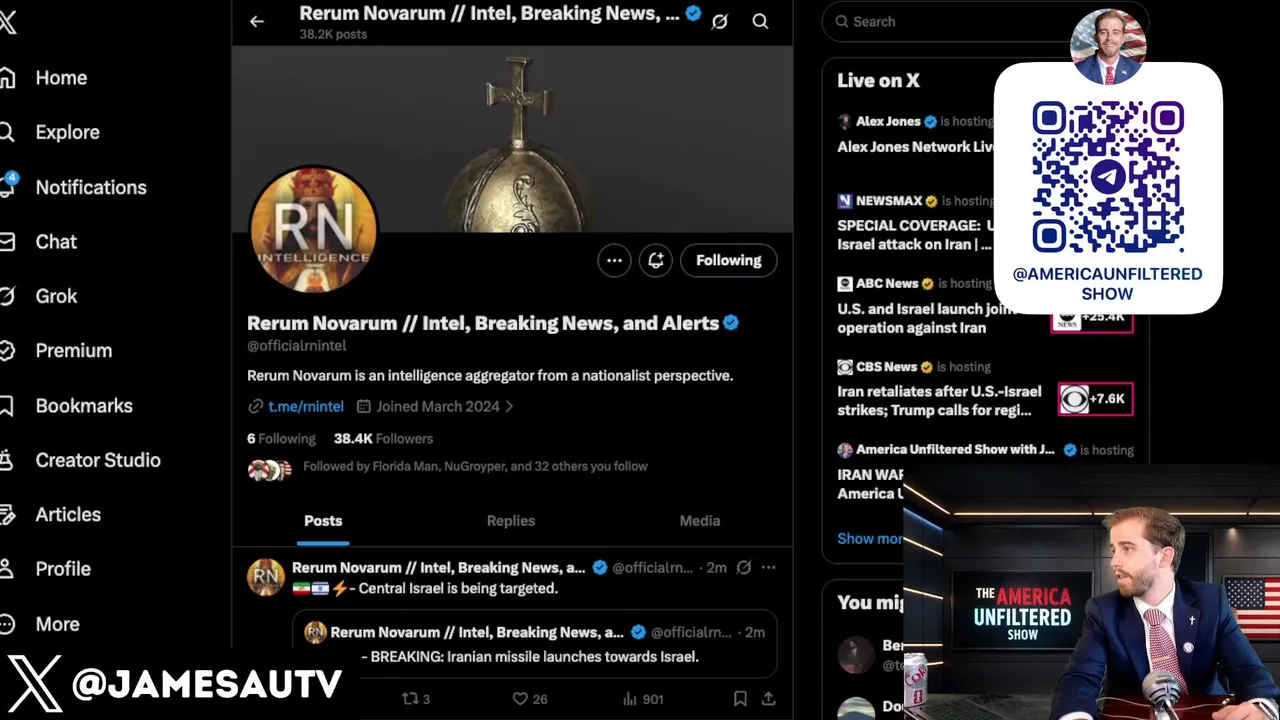The height and width of the screenshot is (720, 1280).
Task: Open post avatar for Central Israel post
Action: 266,577
